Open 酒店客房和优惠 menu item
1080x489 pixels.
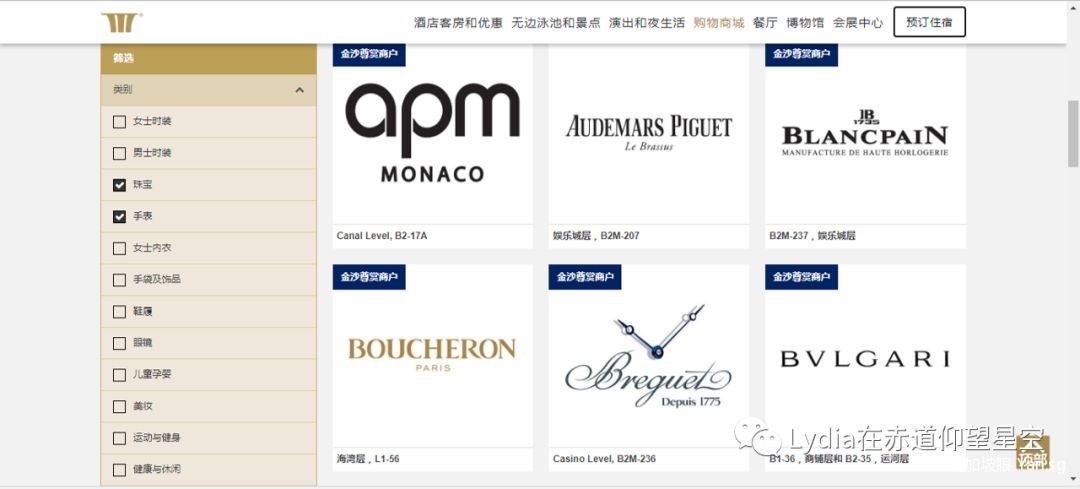click(459, 23)
